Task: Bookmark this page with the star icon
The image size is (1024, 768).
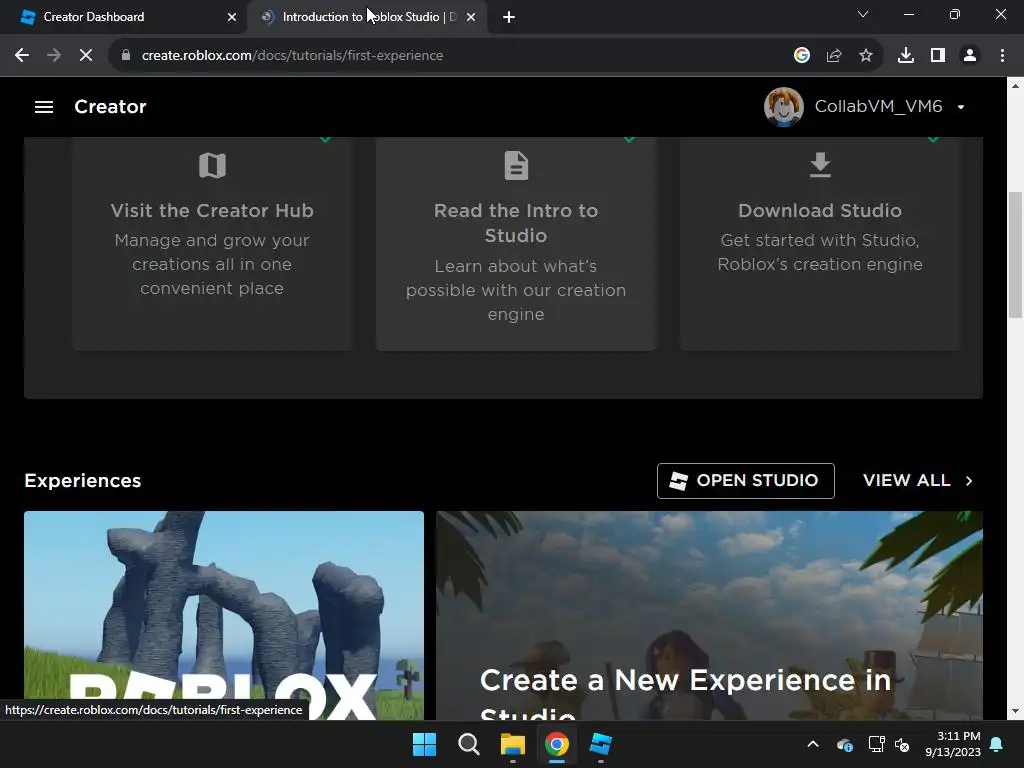Action: coord(866,56)
